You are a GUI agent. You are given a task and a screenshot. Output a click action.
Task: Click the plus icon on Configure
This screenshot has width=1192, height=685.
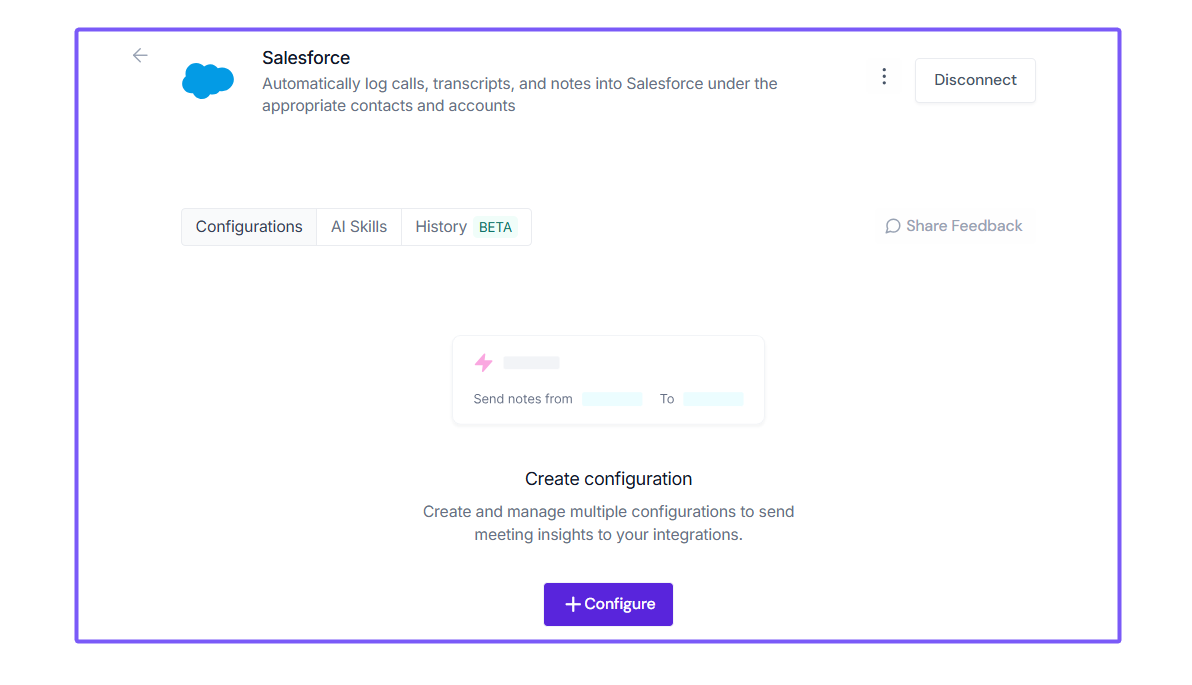click(x=573, y=604)
